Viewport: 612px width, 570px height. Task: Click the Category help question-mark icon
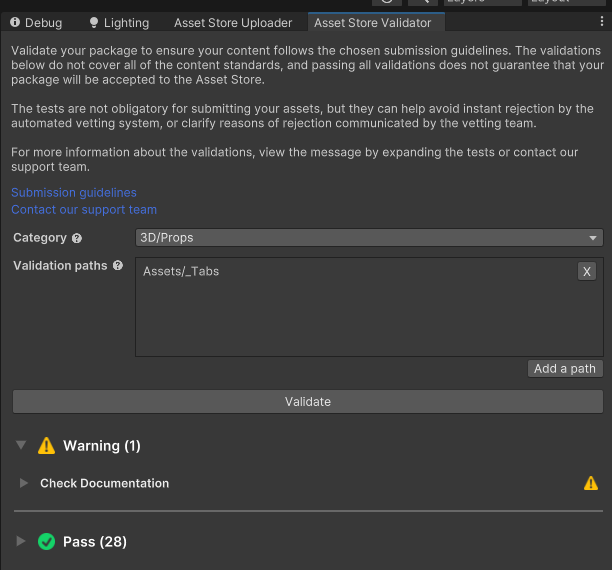77,239
